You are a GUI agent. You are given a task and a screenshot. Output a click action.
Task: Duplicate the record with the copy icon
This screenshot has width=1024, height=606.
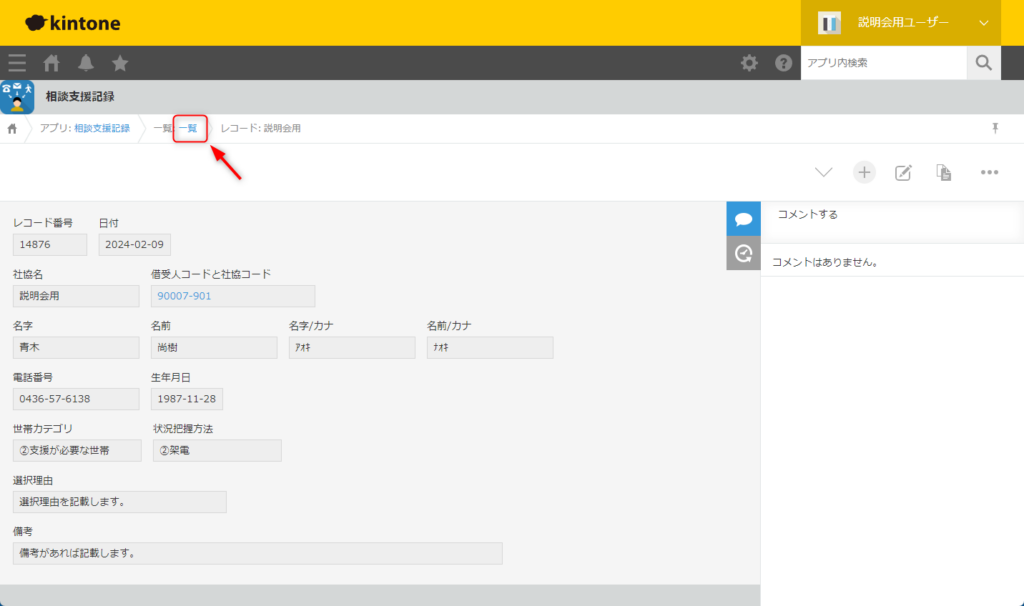tap(943, 172)
